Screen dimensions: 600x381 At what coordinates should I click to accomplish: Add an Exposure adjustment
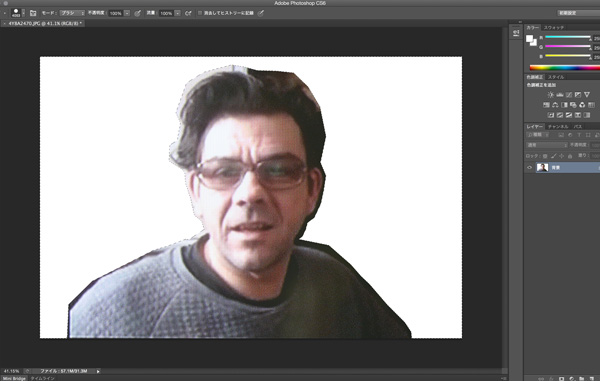pyautogui.click(x=578, y=94)
